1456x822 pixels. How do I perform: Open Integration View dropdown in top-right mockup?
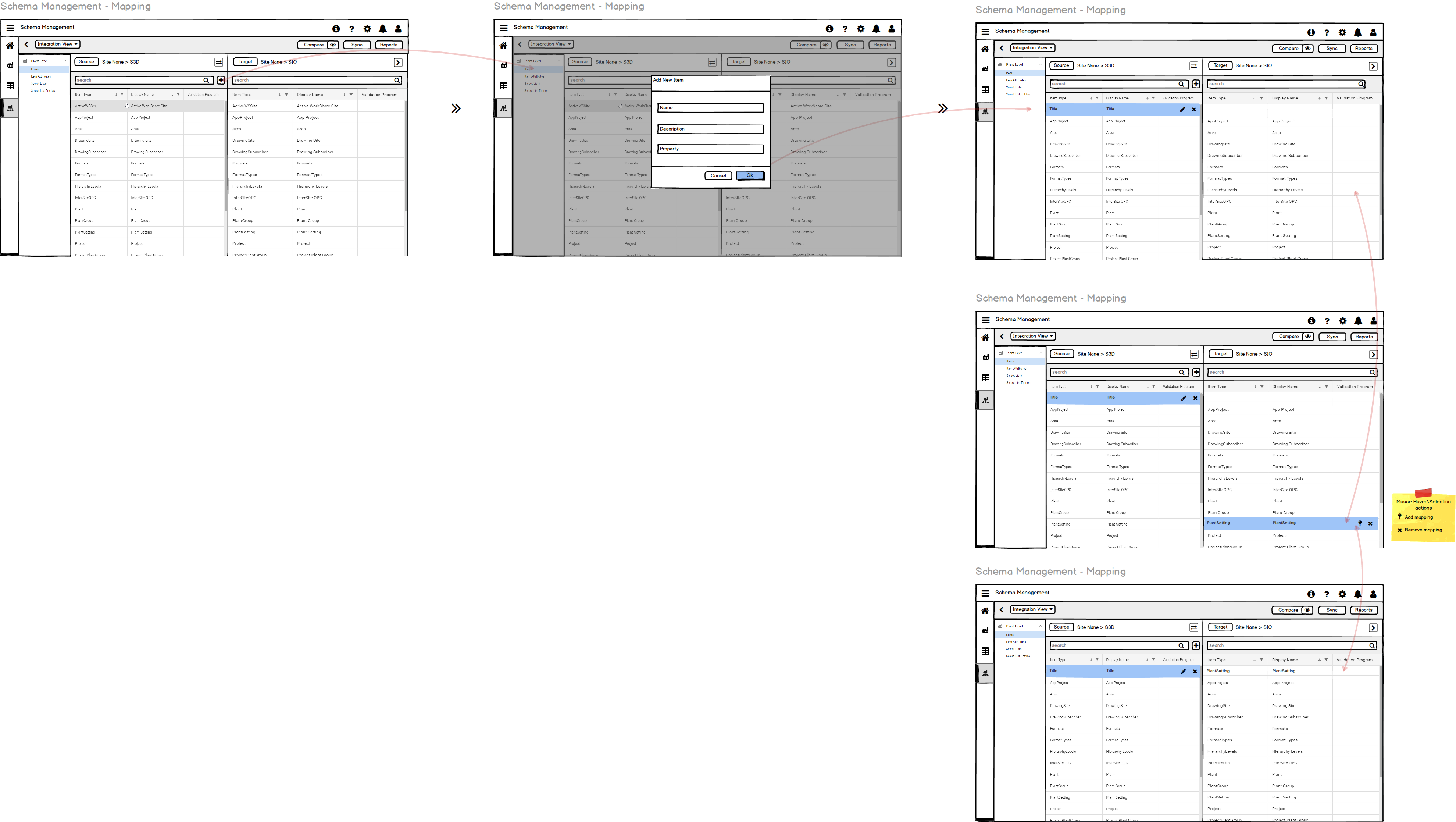(1033, 47)
